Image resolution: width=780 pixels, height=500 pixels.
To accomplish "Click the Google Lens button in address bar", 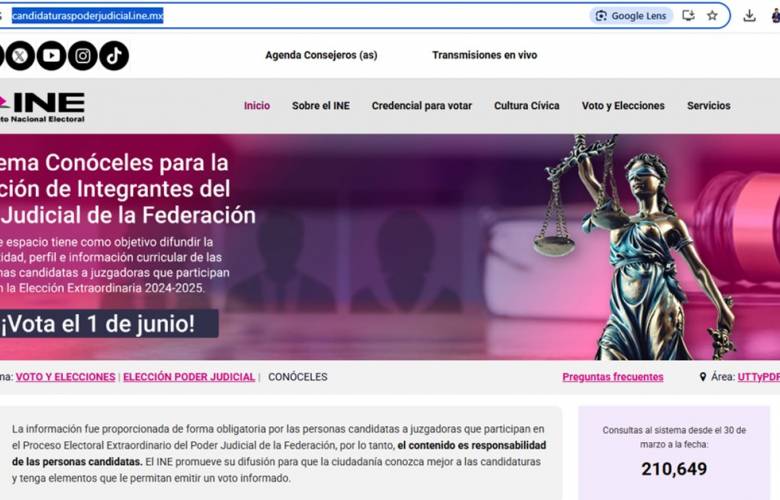I will [x=631, y=16].
